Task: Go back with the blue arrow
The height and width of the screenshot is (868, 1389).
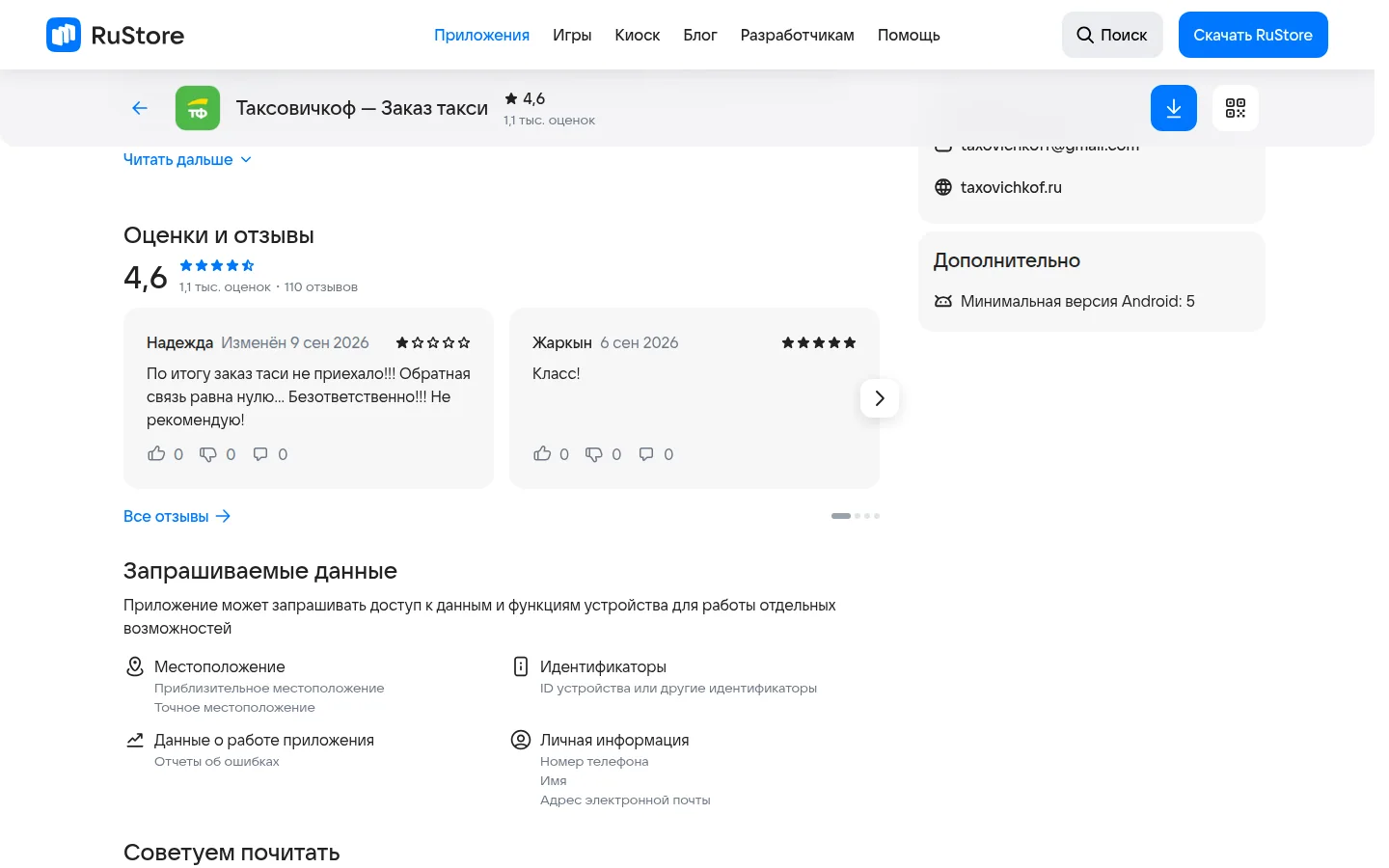Action: [140, 108]
